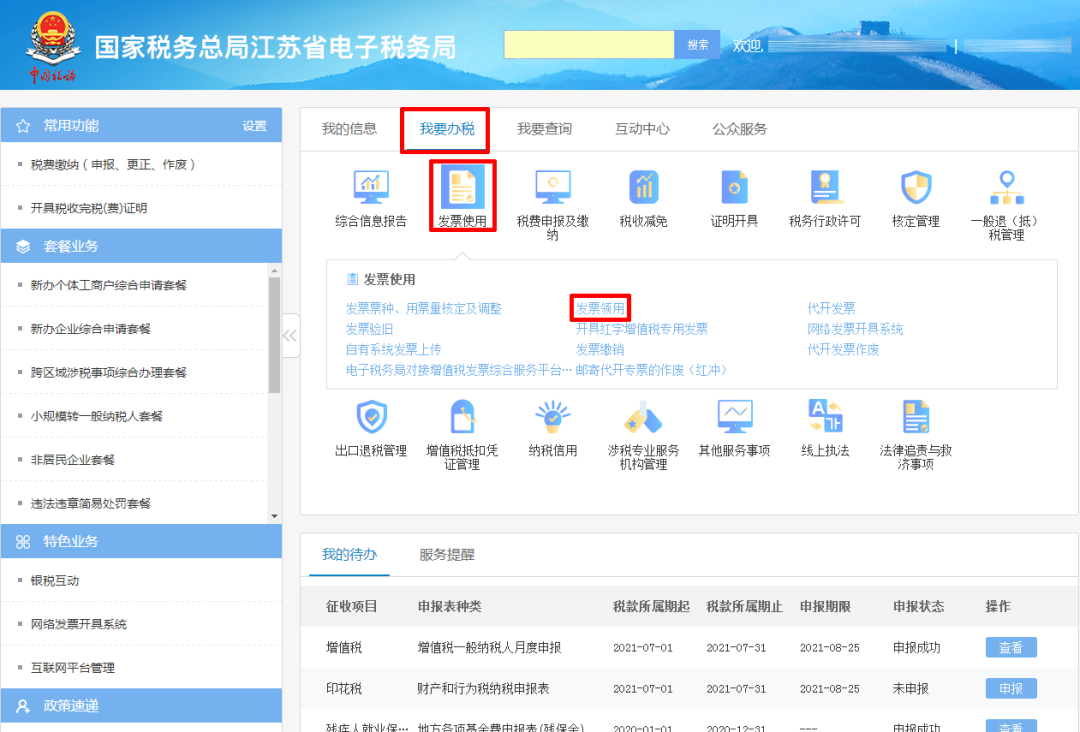
Task: Click 财产和行为税纳税申报表 cell
Action: pyautogui.click(x=484, y=689)
